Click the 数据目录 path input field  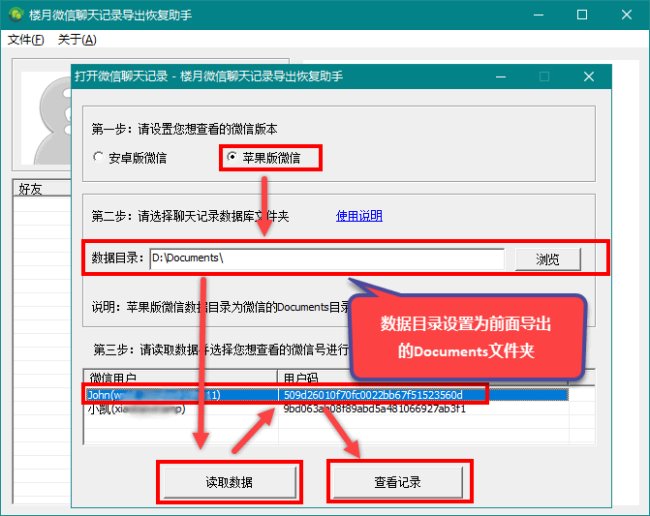tap(327, 258)
